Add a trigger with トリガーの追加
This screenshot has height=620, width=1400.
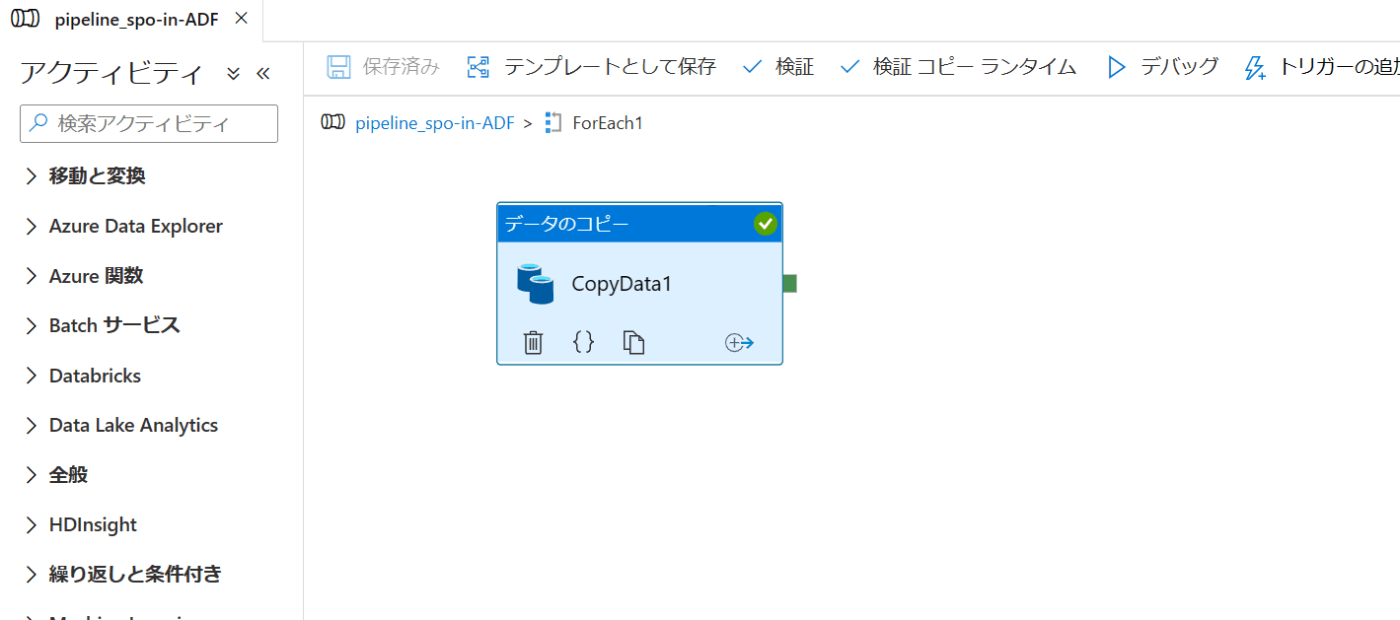[1322, 67]
